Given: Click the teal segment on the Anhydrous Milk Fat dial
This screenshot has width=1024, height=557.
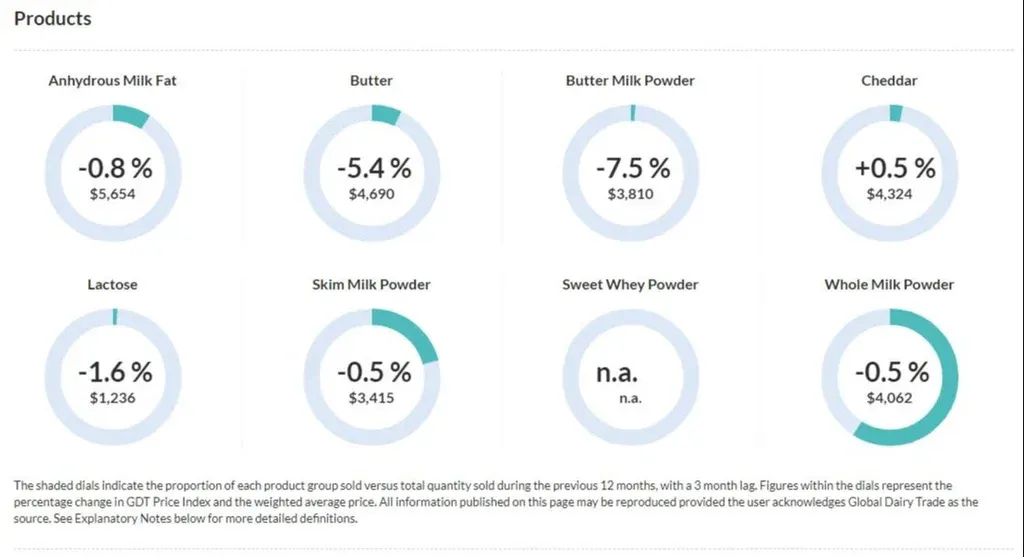Looking at the screenshot, I should click(130, 115).
